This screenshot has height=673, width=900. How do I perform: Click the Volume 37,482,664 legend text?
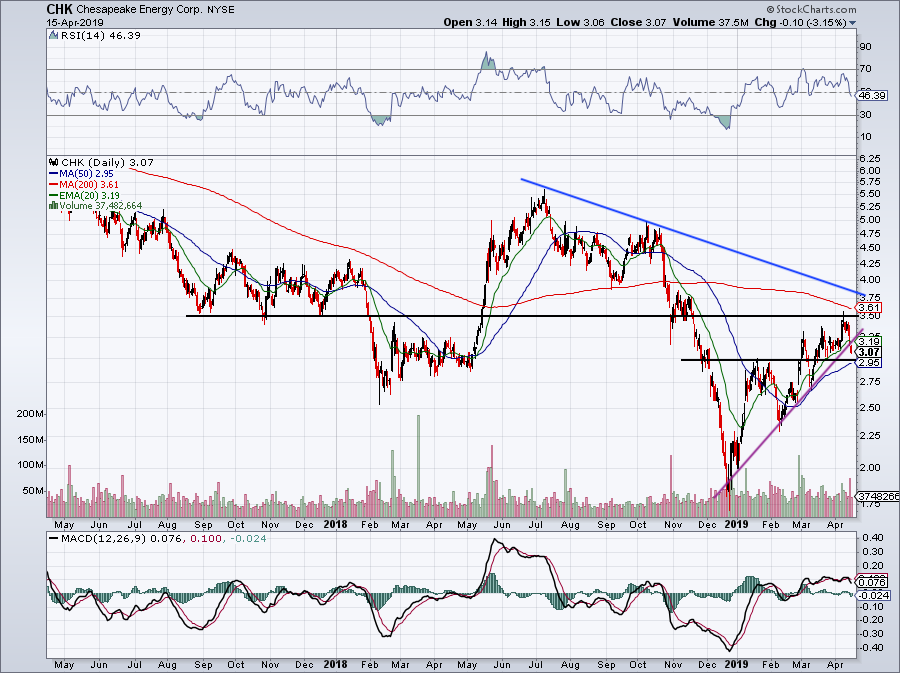click(x=100, y=205)
